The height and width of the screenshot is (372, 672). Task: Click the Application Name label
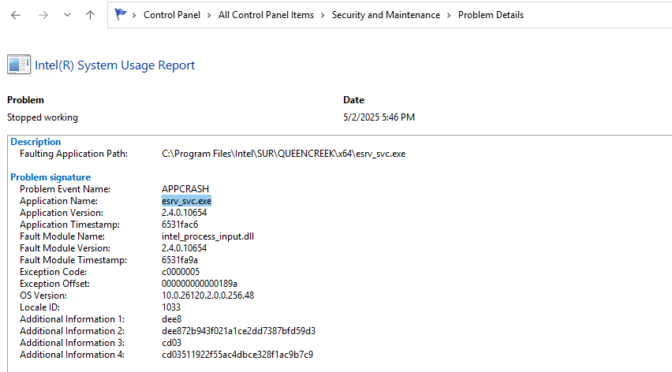pyautogui.click(x=59, y=201)
